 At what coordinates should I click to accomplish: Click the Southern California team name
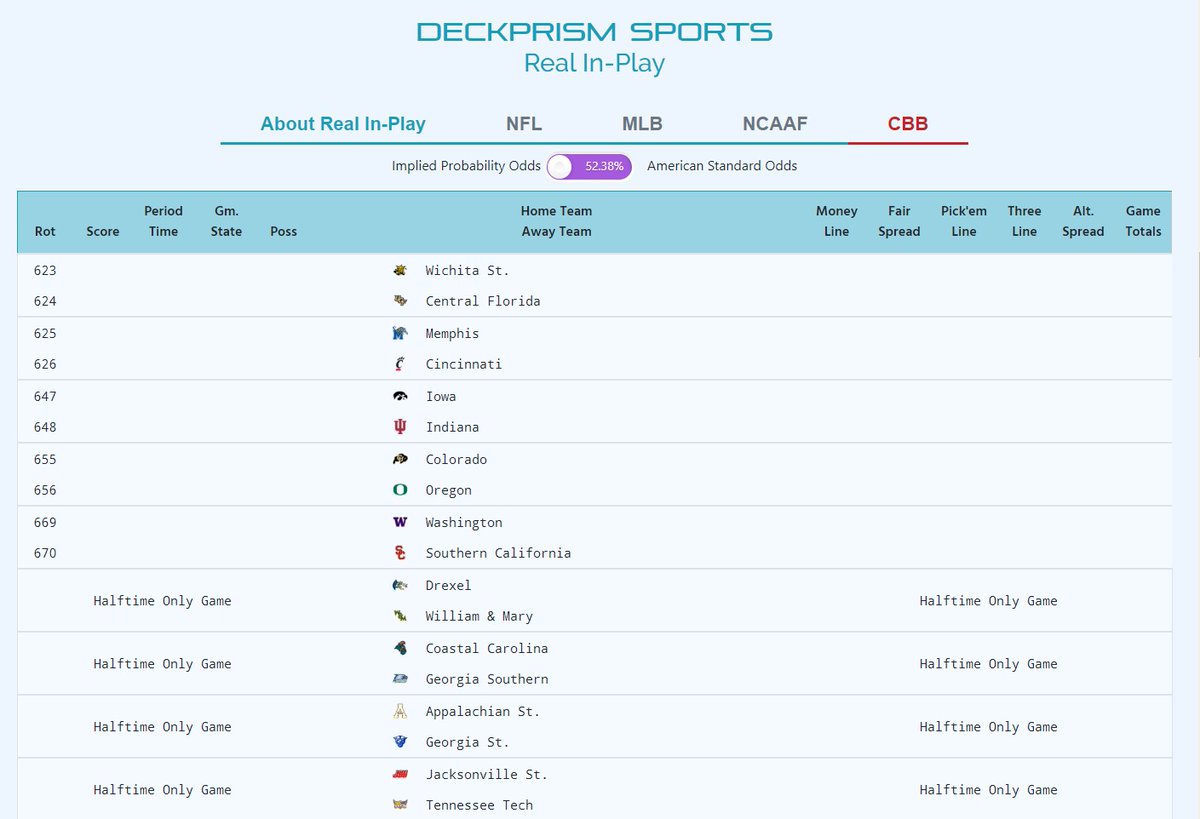pyautogui.click(x=498, y=553)
